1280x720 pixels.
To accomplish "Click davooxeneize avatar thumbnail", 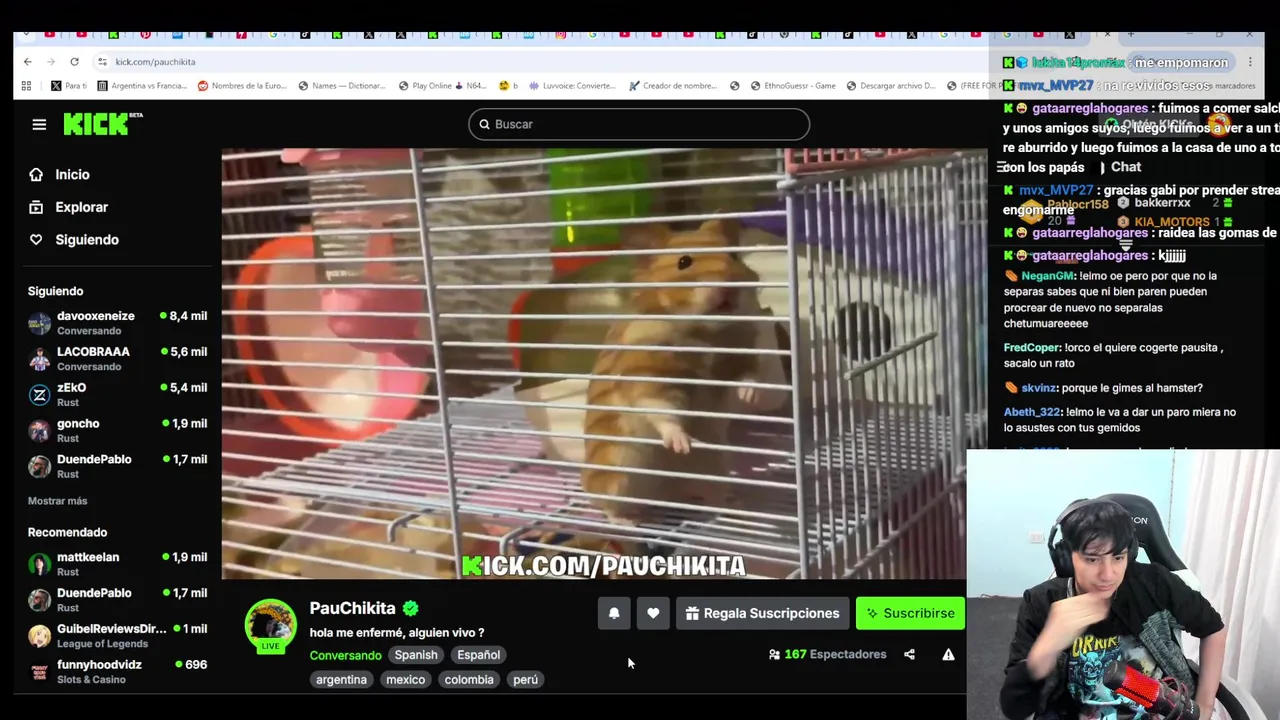I will pos(39,323).
